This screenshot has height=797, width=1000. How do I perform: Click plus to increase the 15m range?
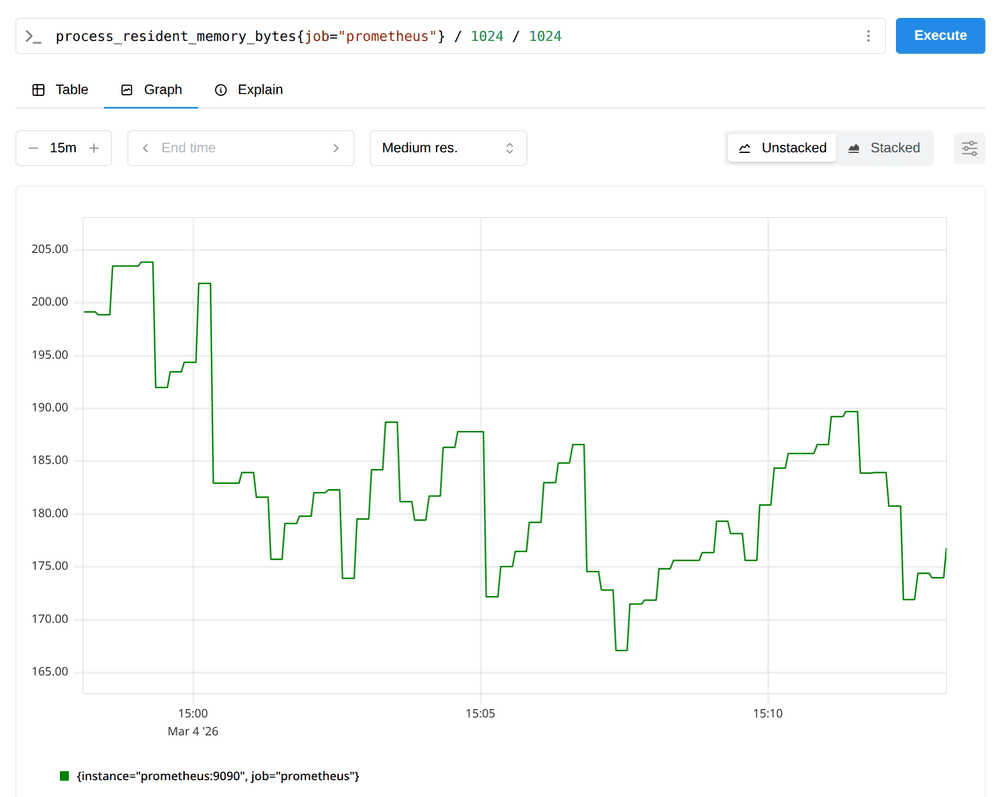93,147
